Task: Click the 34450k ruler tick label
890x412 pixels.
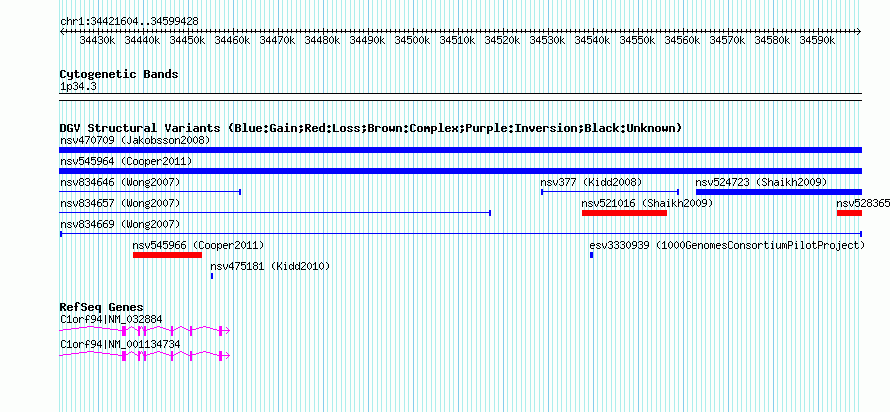Action: tap(188, 41)
